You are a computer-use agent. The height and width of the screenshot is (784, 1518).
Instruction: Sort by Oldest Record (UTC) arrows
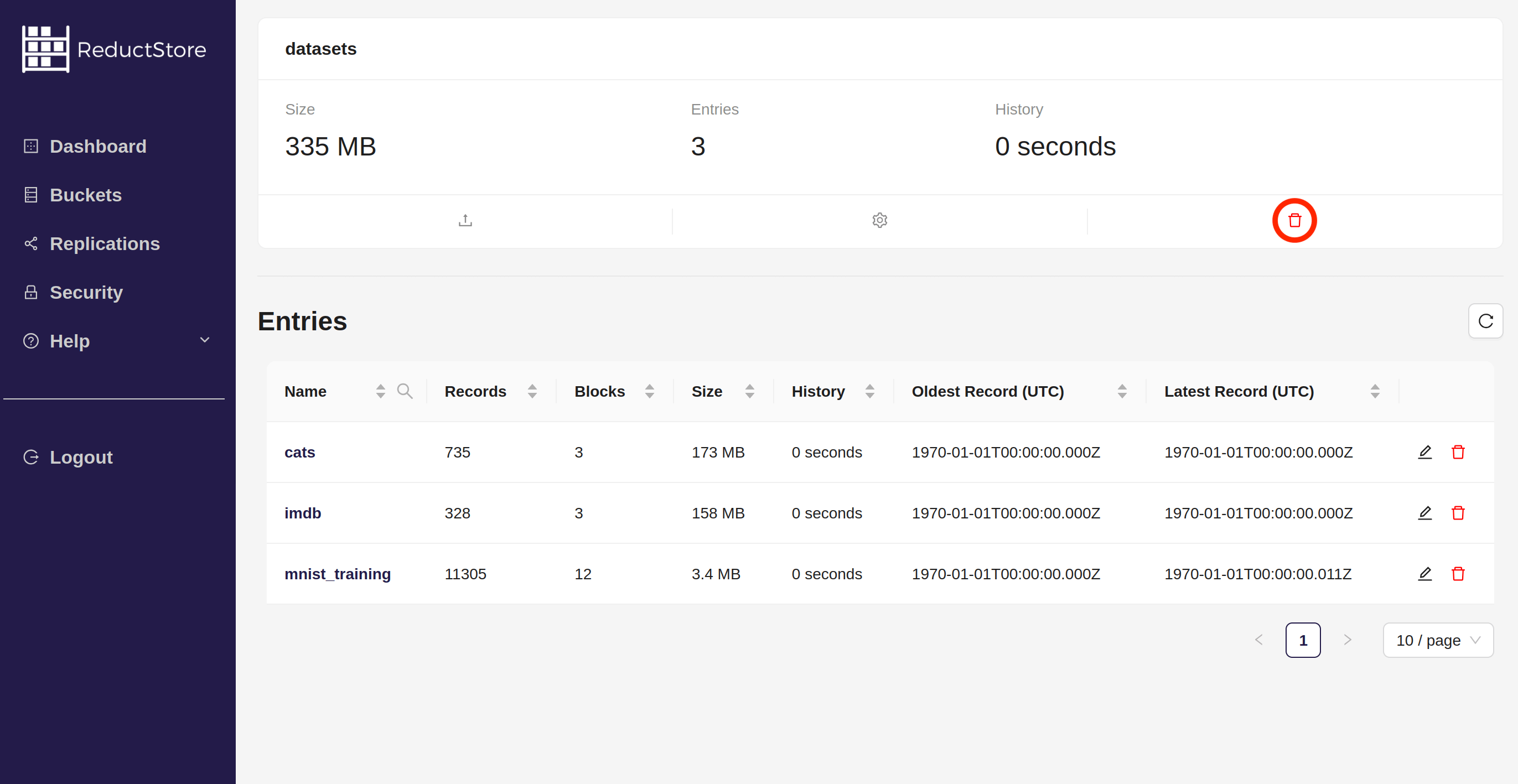(1121, 391)
